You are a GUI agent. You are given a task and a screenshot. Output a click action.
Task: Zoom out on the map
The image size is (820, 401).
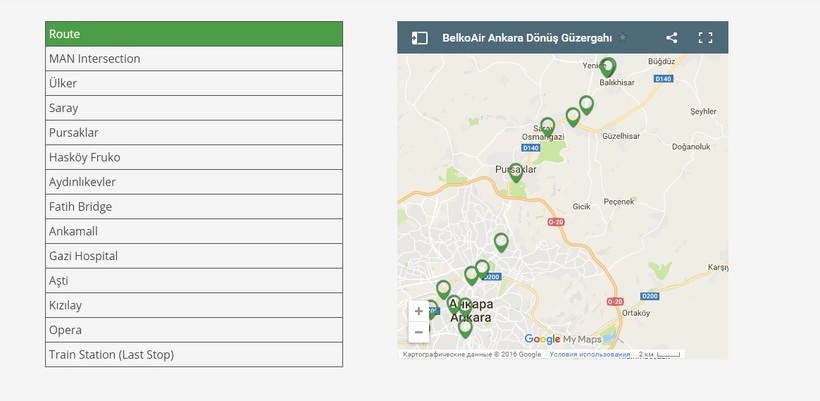418,331
